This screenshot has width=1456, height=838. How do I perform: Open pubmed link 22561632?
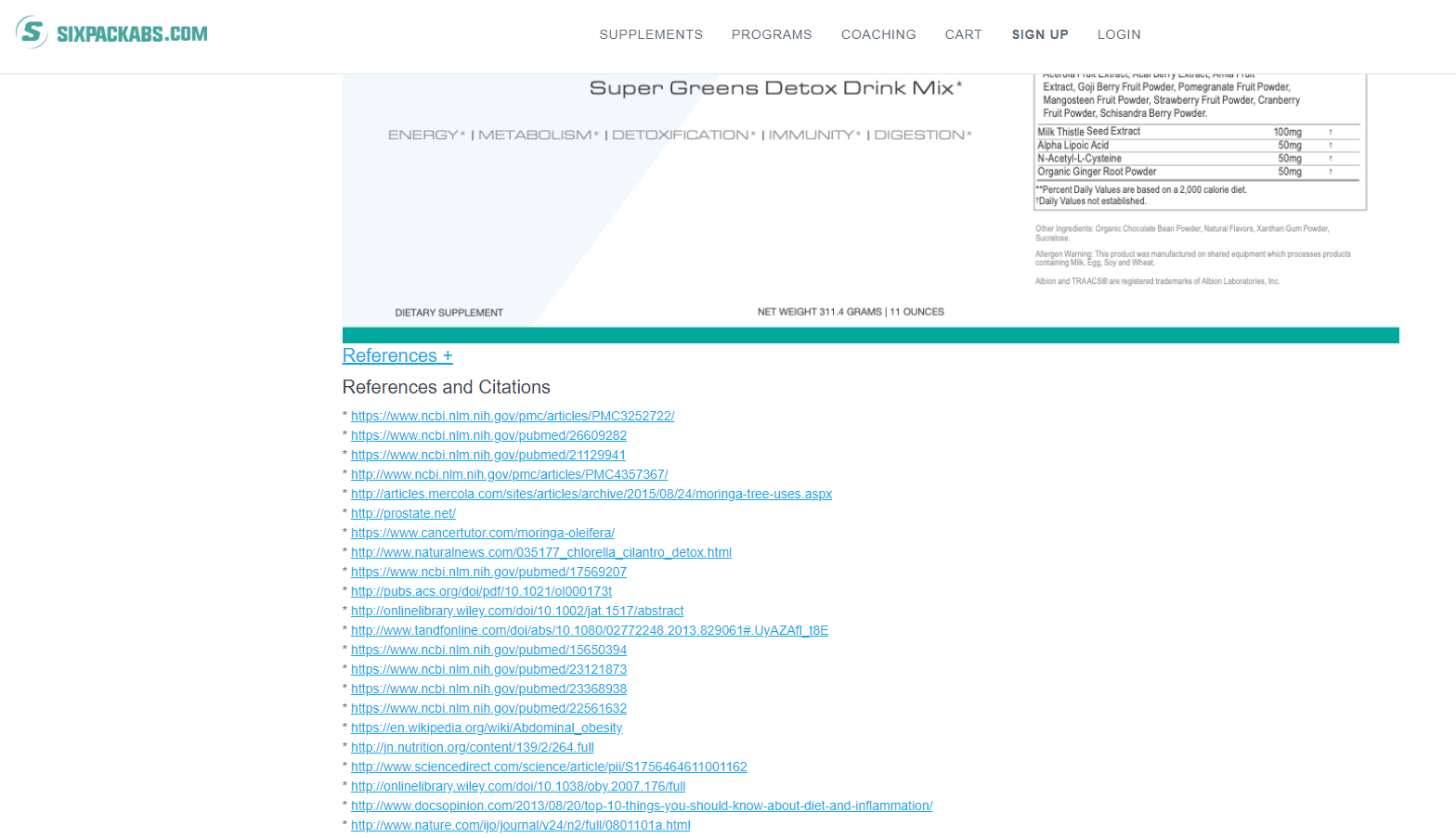point(488,708)
